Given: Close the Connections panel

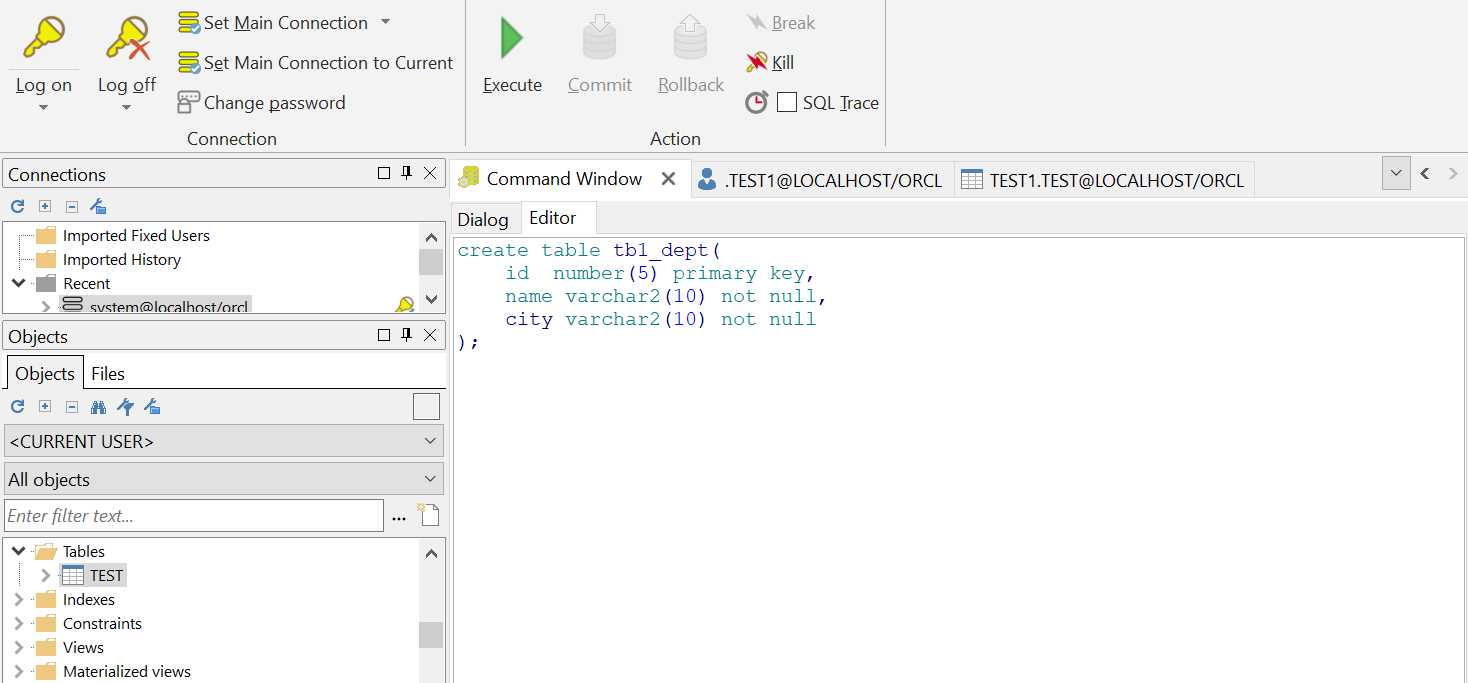Looking at the screenshot, I should [430, 173].
